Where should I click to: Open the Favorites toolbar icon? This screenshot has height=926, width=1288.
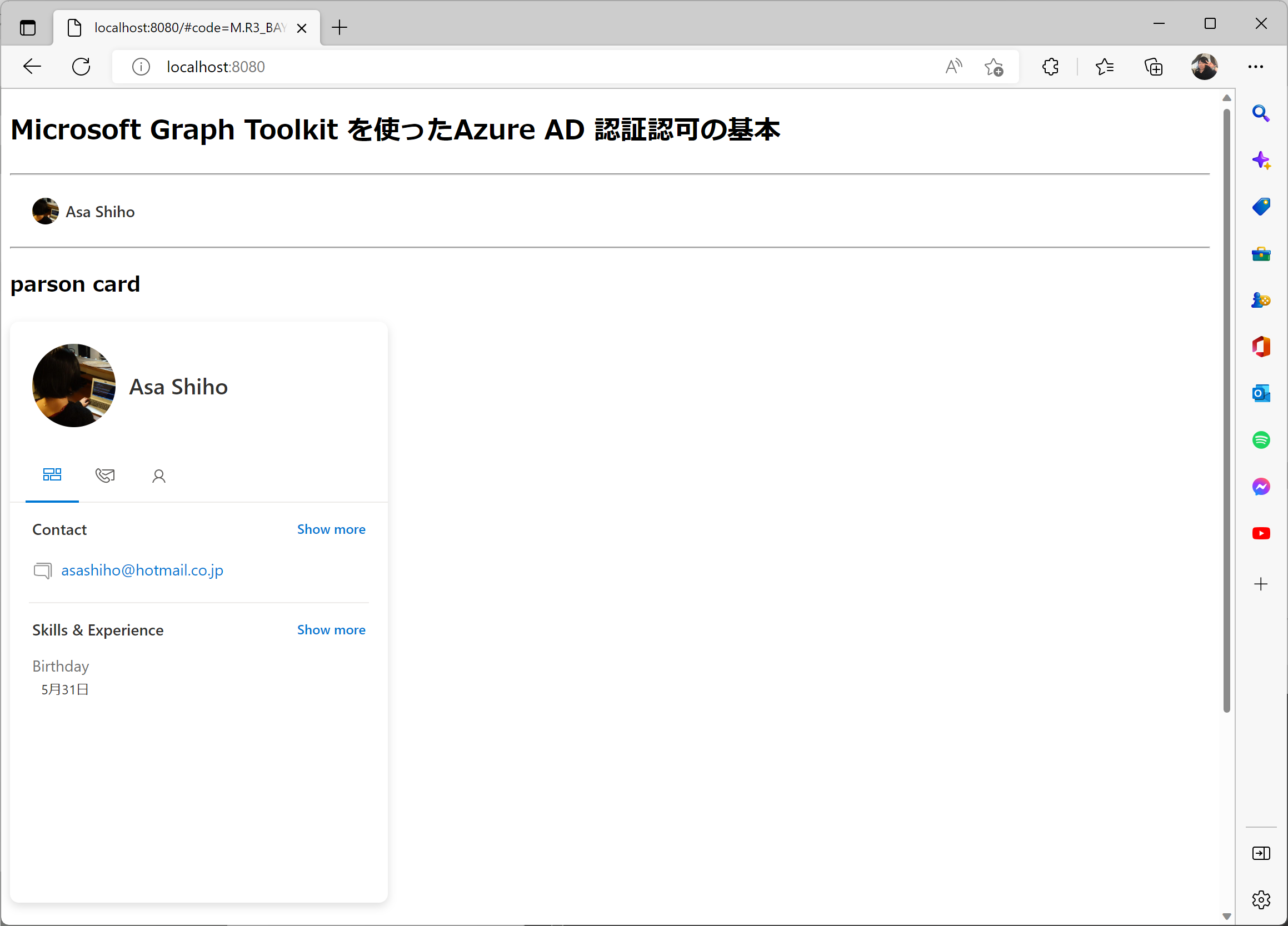pos(1105,67)
